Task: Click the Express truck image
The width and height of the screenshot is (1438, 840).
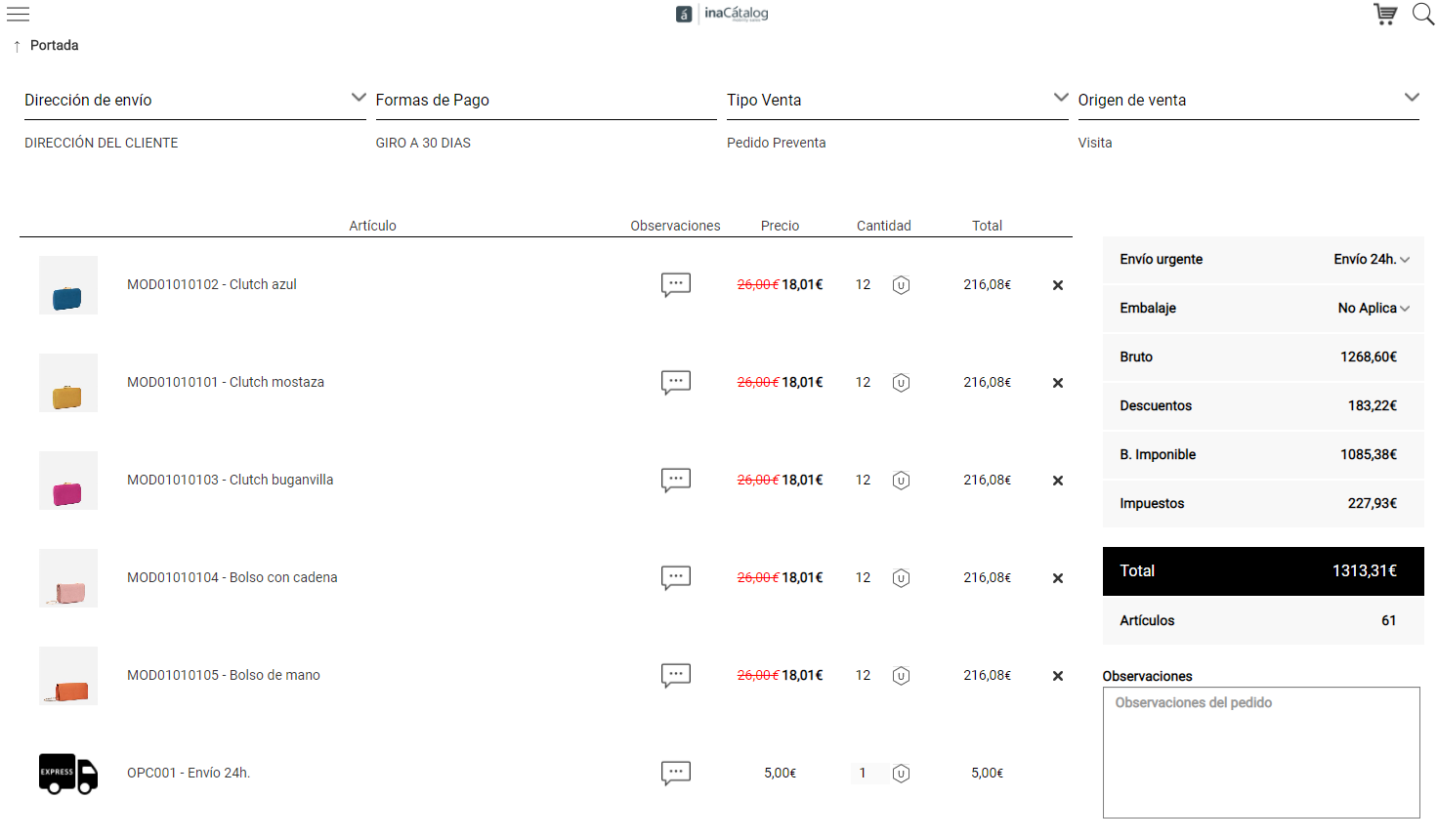Action: 68,774
